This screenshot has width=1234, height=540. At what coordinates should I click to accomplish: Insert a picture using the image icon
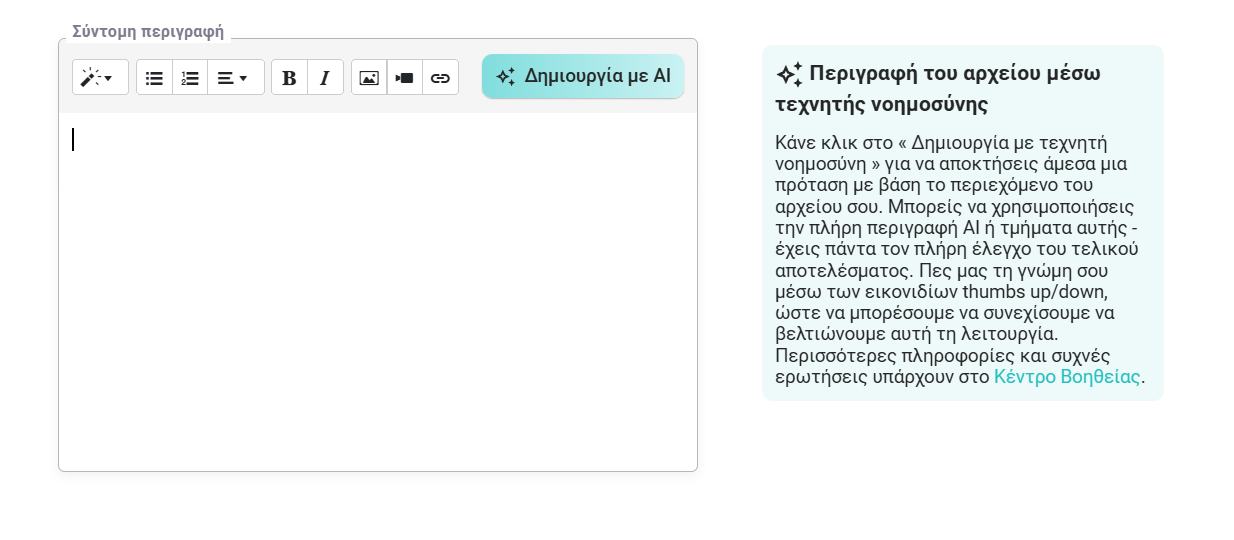pos(369,78)
